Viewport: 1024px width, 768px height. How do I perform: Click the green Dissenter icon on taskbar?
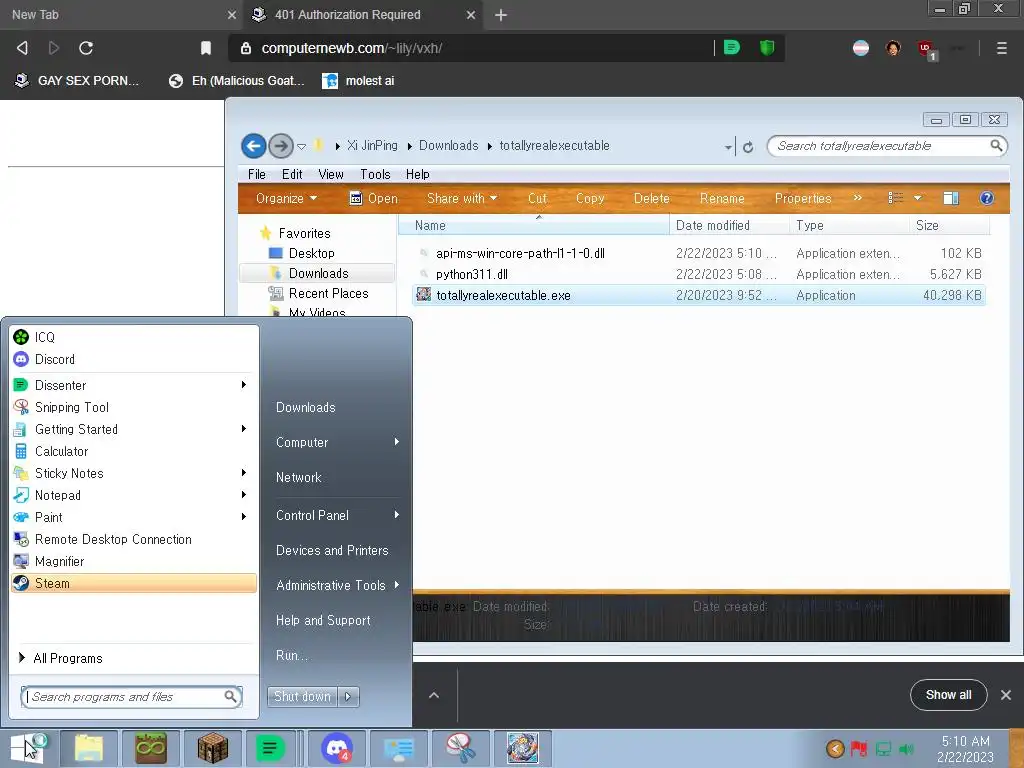[270, 748]
